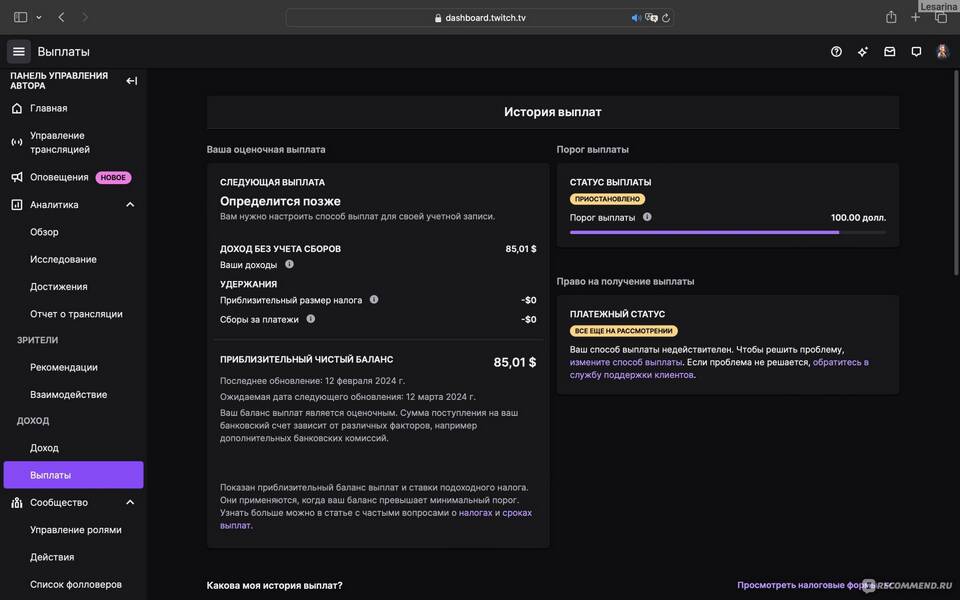Select Доход in the sidebar
This screenshot has height=600, width=960.
click(x=44, y=448)
